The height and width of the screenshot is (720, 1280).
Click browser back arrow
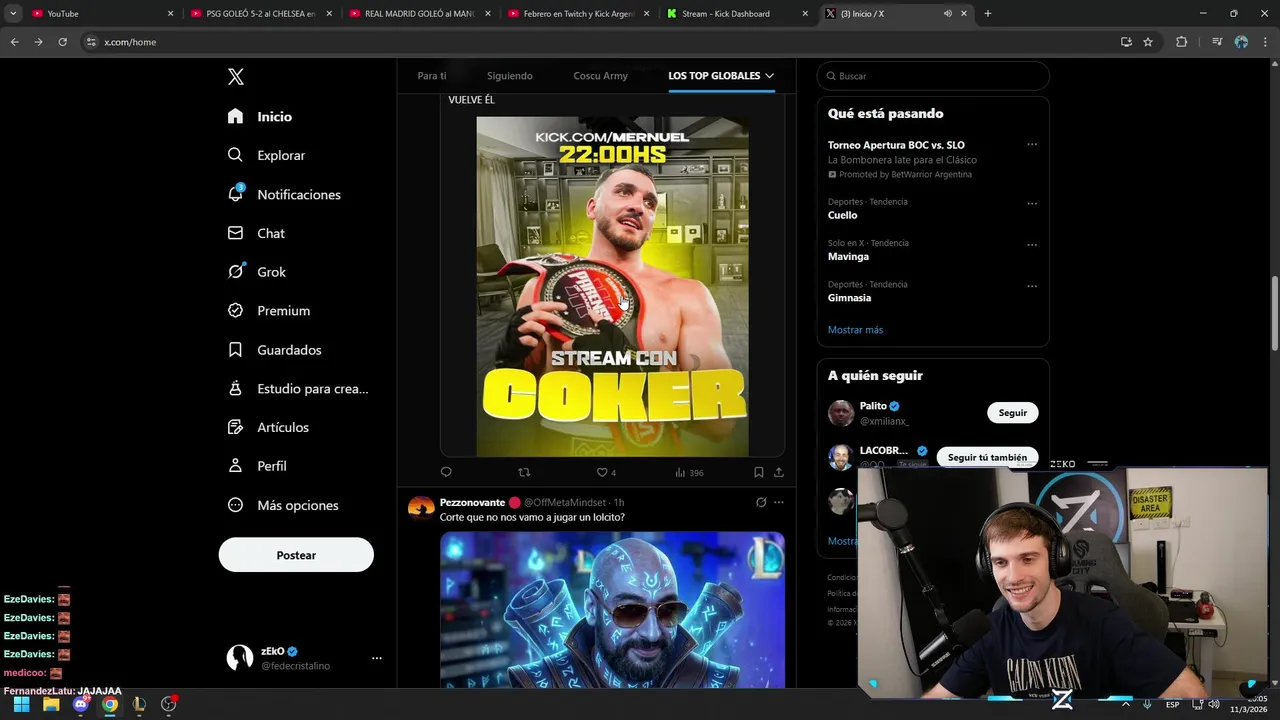click(x=14, y=42)
